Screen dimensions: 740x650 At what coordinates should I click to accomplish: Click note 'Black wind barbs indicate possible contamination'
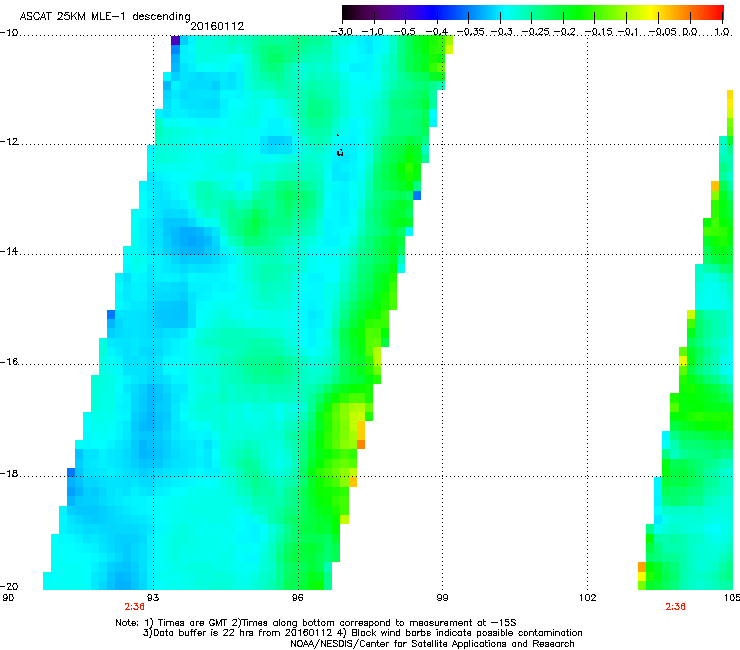pyautogui.click(x=467, y=633)
